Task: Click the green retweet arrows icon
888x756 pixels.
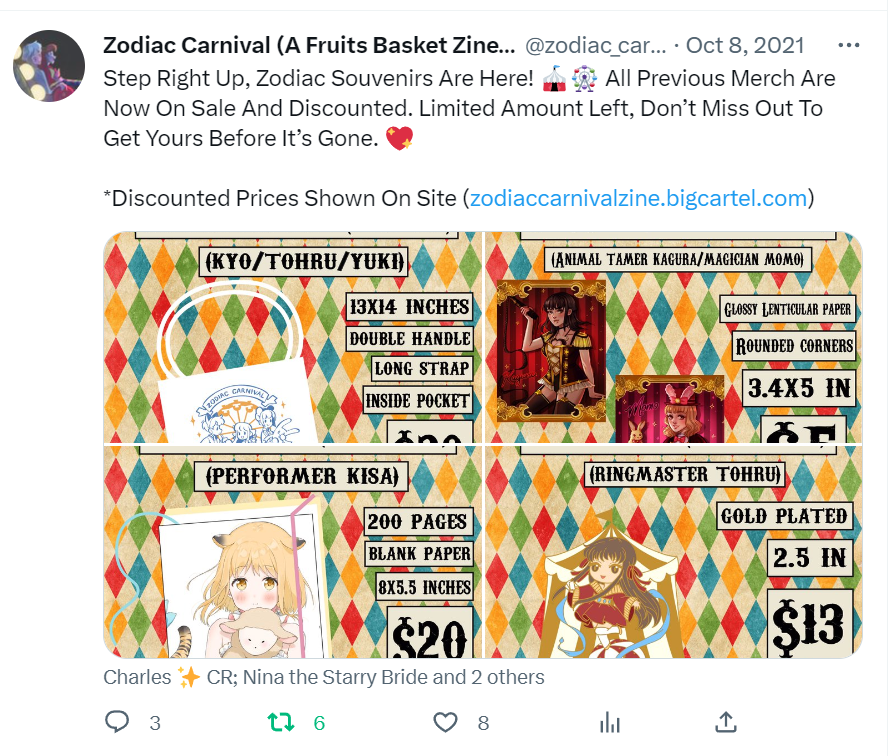Action: tap(281, 722)
